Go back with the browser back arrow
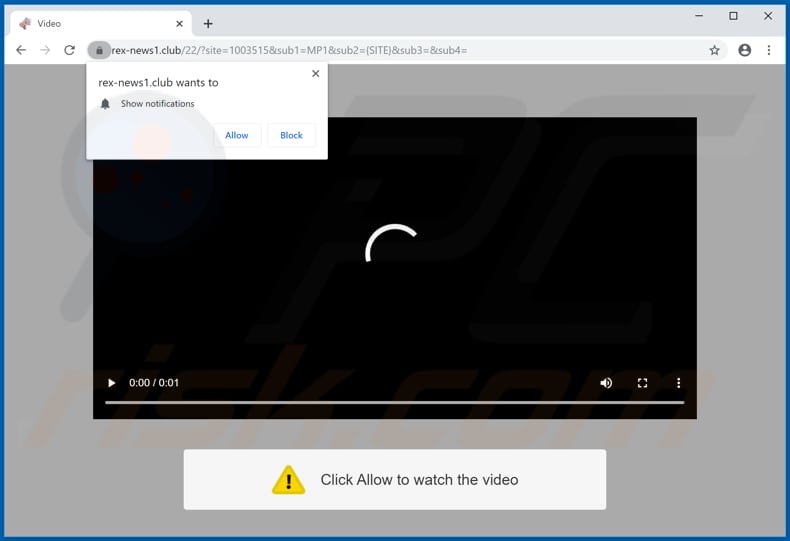 pos(21,50)
